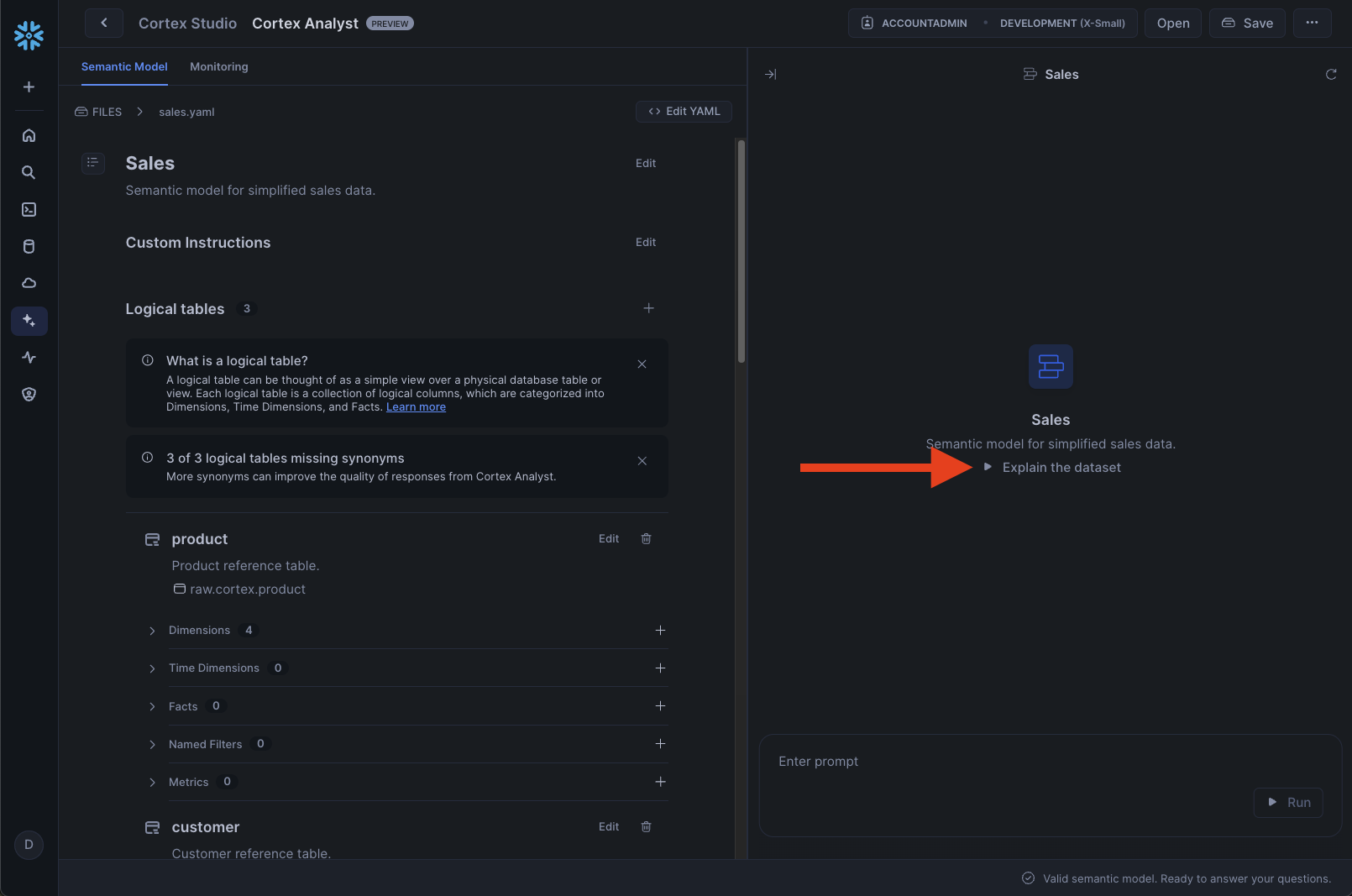The width and height of the screenshot is (1352, 896).
Task: Edit the product logical table
Action: tap(609, 538)
